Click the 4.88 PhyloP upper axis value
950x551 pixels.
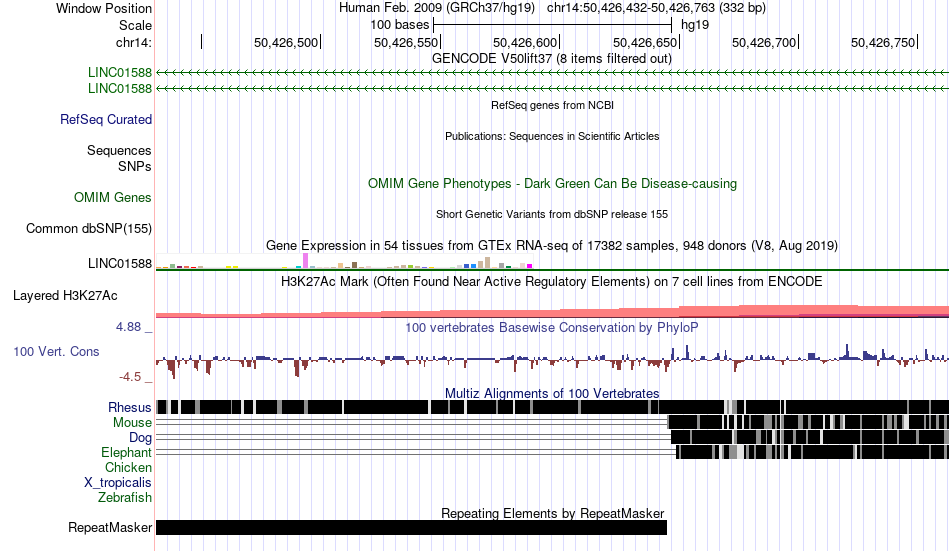128,327
